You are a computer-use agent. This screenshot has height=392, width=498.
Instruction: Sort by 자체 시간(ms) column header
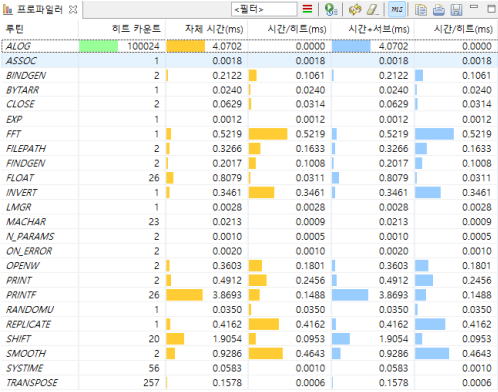pos(207,29)
